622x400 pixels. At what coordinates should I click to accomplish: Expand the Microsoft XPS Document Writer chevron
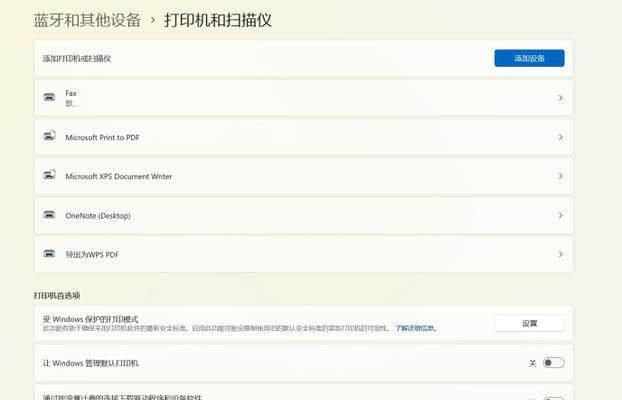pos(561,176)
